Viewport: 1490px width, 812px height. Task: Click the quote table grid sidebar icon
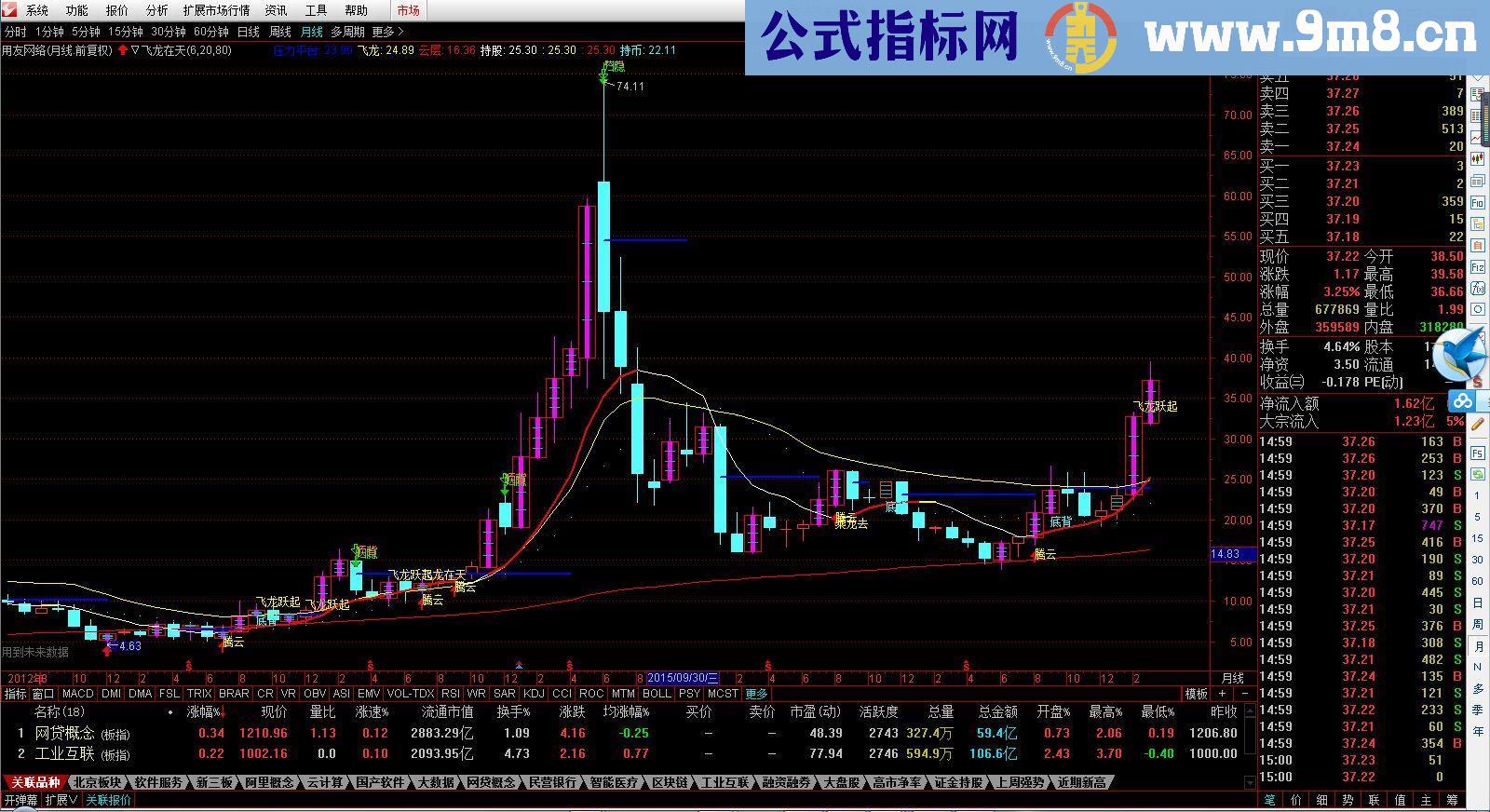(x=1477, y=115)
